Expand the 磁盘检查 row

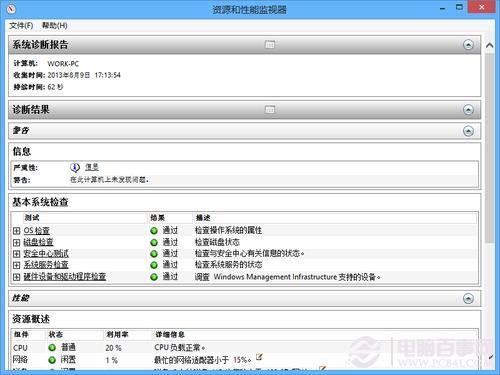(x=17, y=242)
